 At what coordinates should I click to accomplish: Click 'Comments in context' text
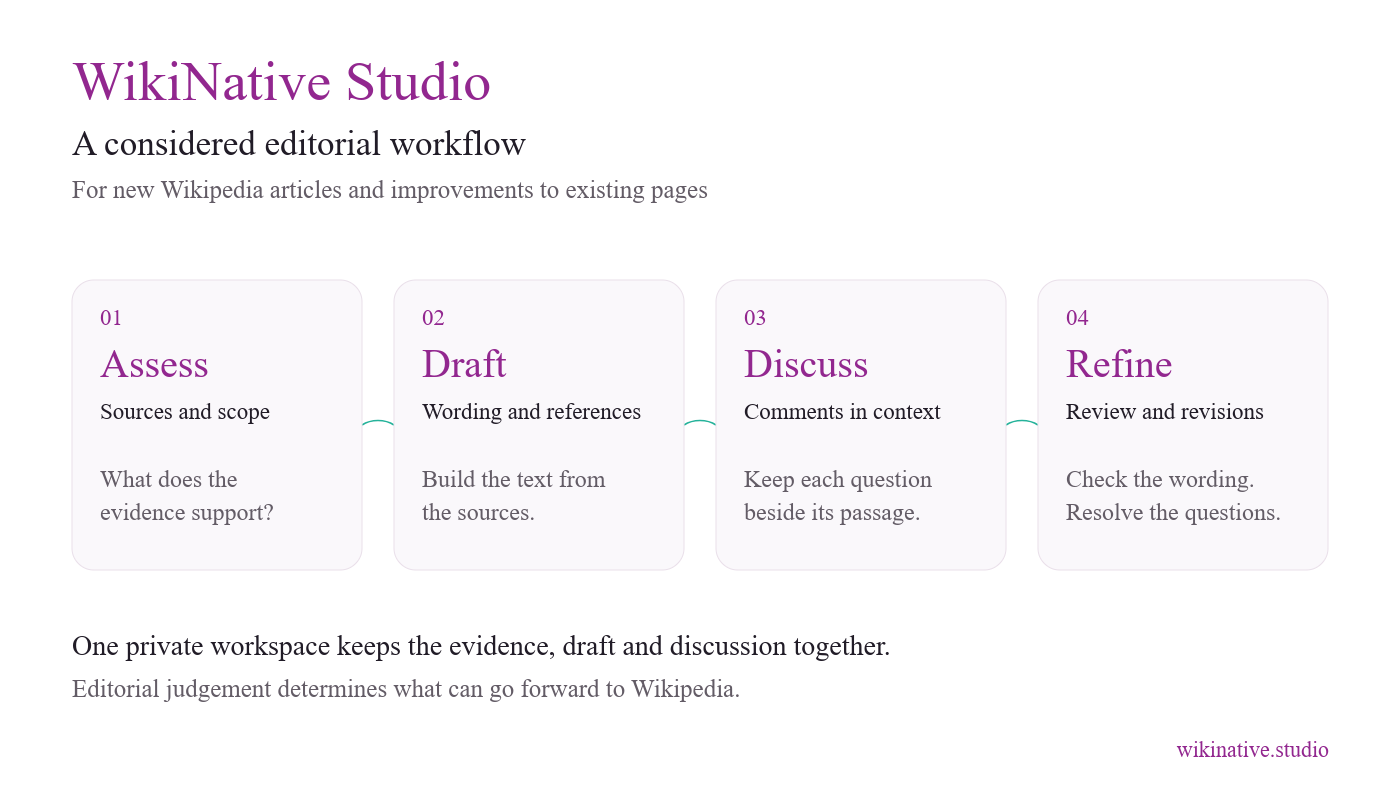coord(842,412)
